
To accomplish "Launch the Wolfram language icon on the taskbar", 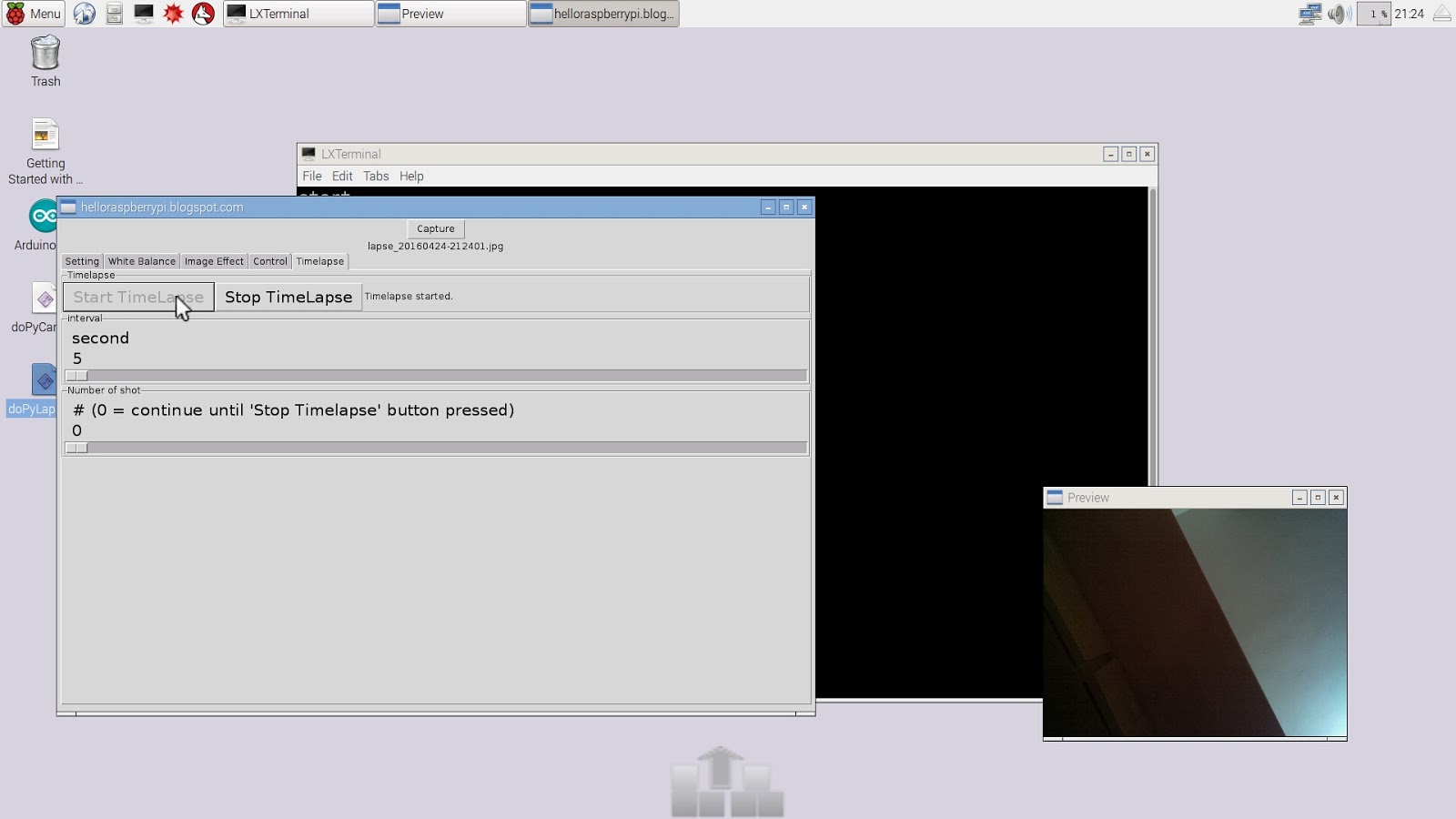I will pos(201,14).
